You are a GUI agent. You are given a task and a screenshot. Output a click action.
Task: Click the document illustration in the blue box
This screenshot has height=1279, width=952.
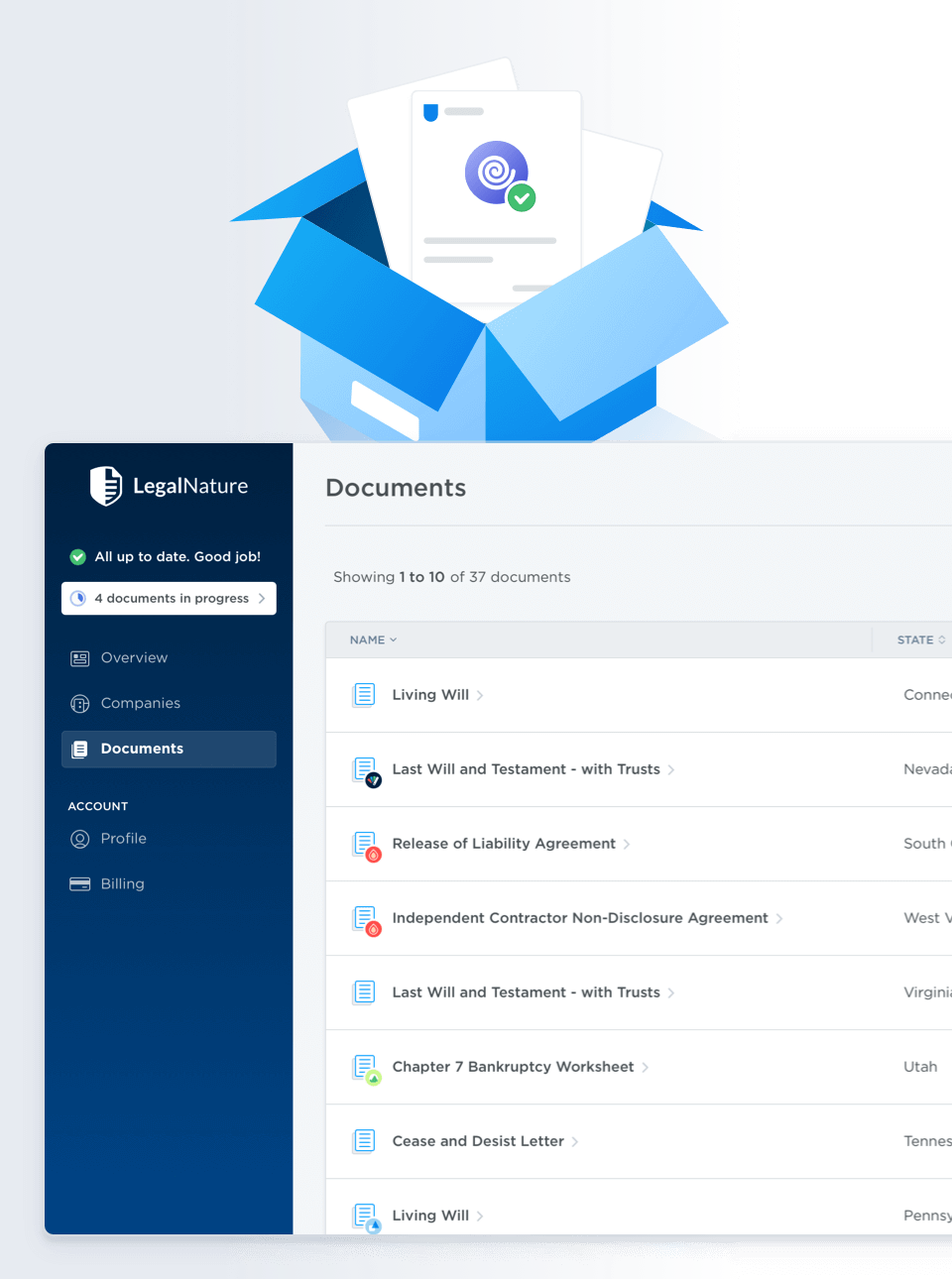(x=496, y=193)
